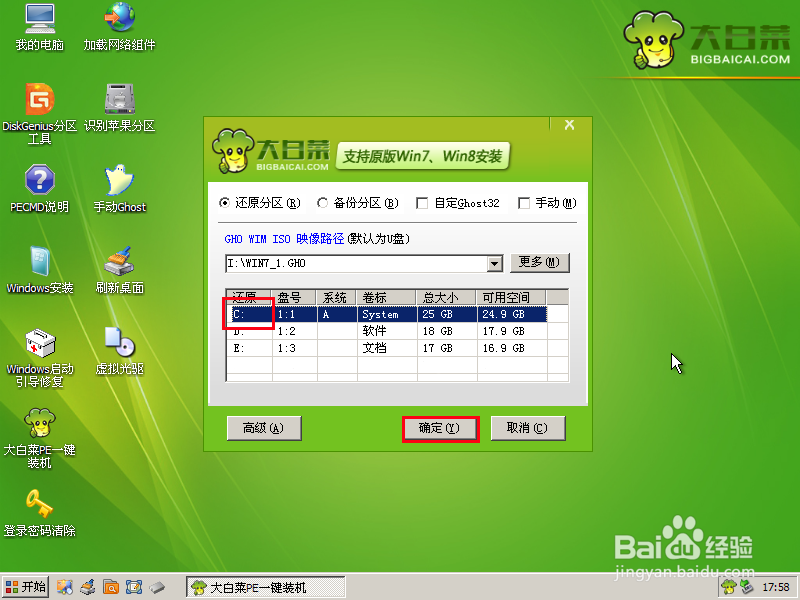This screenshot has width=800, height=600.
Task: Click the 盘号 column header
Action: (294, 297)
